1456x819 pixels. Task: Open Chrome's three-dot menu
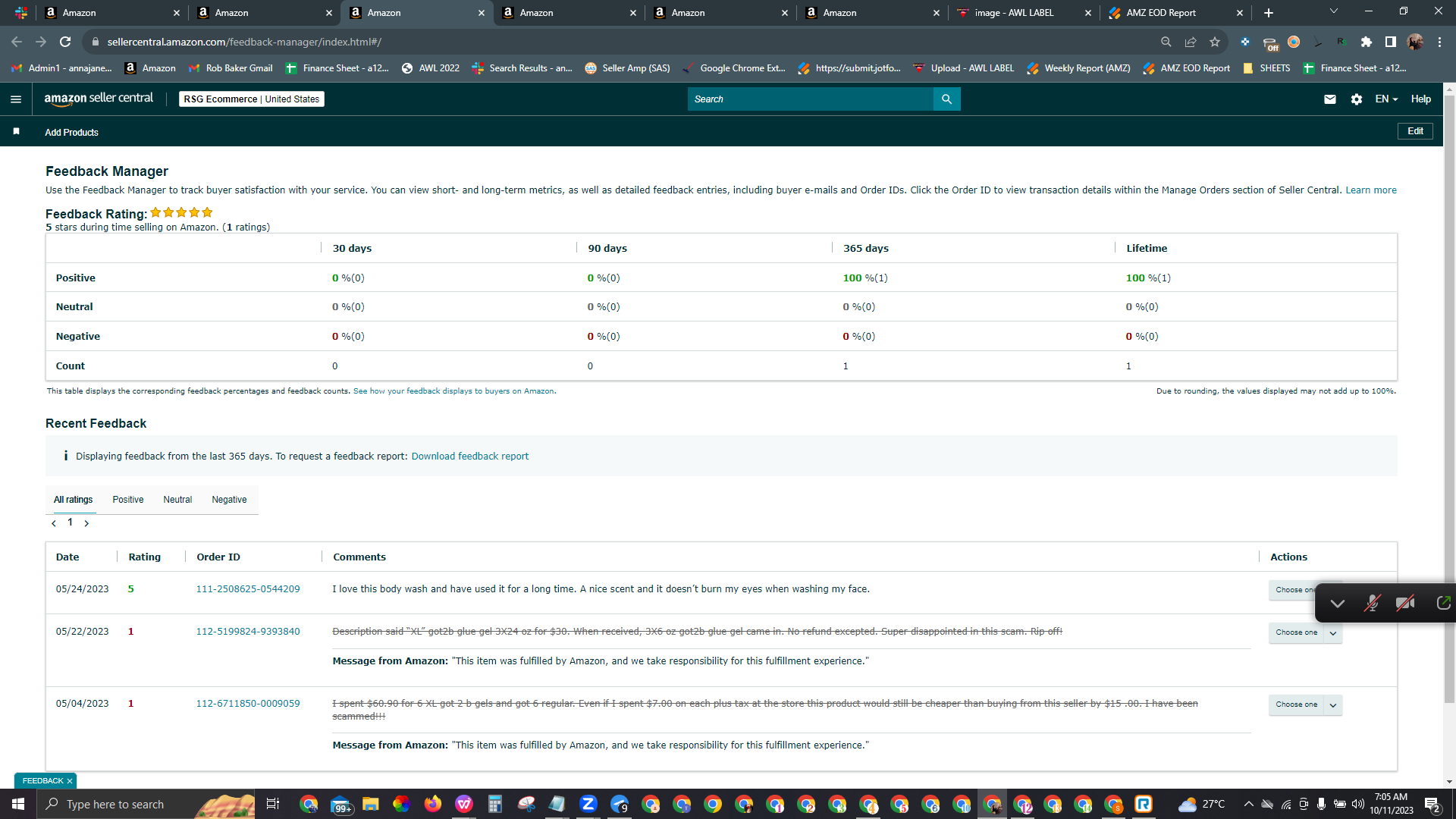click(x=1439, y=42)
